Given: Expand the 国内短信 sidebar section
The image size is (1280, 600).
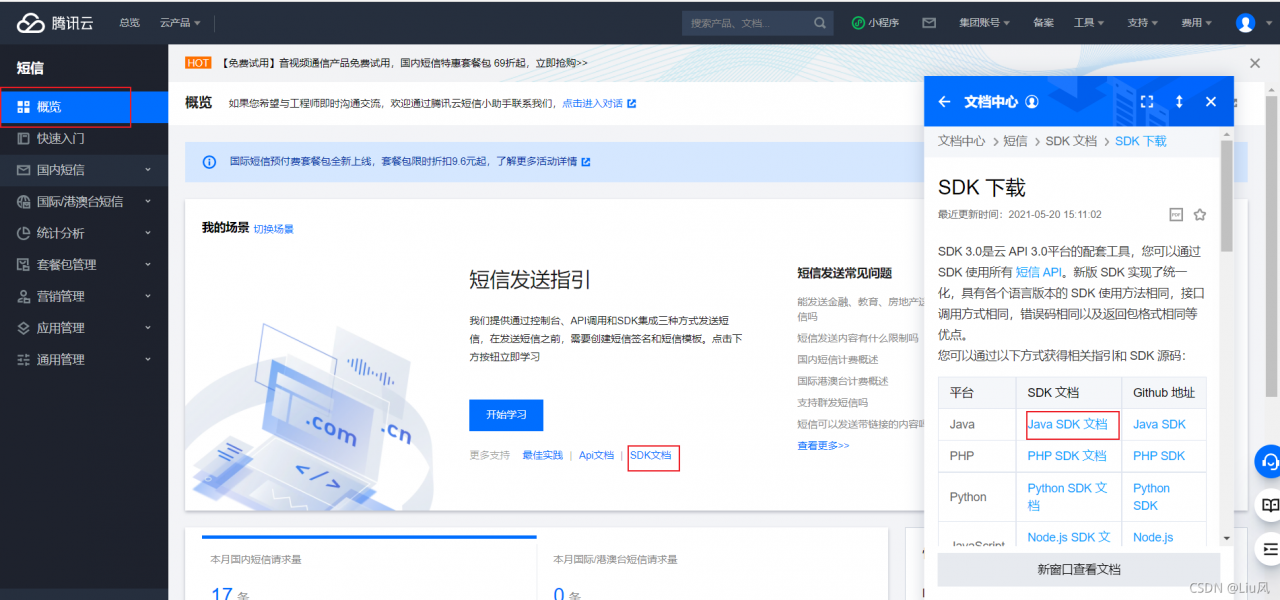Looking at the screenshot, I should [x=84, y=170].
